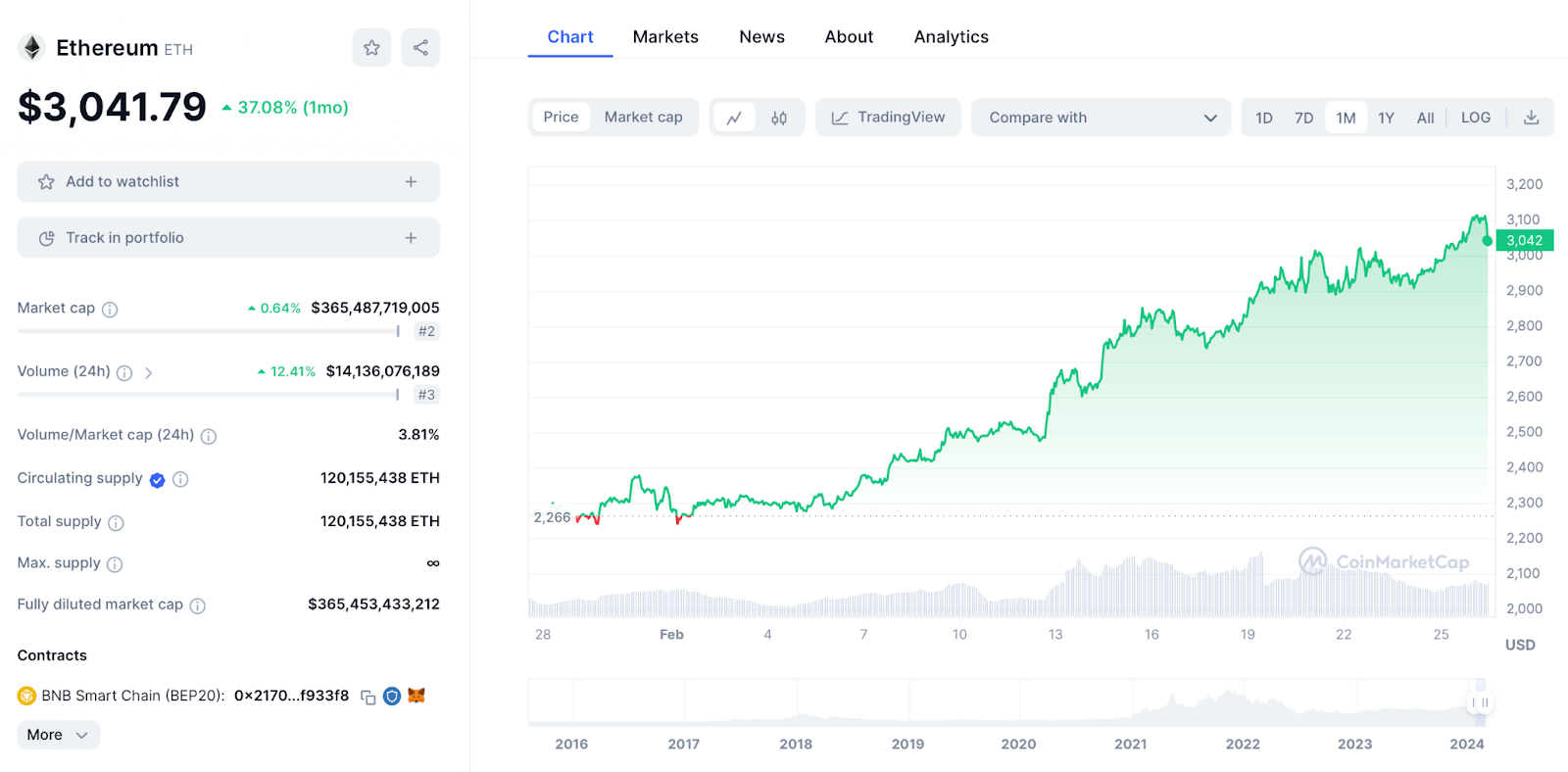Open Volume/Market cap (24h) info icon
The height and width of the screenshot is (772, 1568).
(x=209, y=436)
